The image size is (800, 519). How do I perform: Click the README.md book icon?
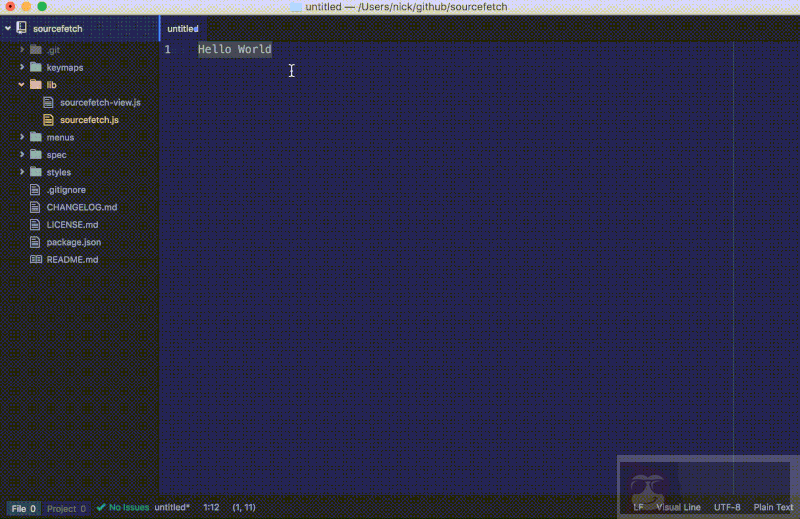[36, 259]
